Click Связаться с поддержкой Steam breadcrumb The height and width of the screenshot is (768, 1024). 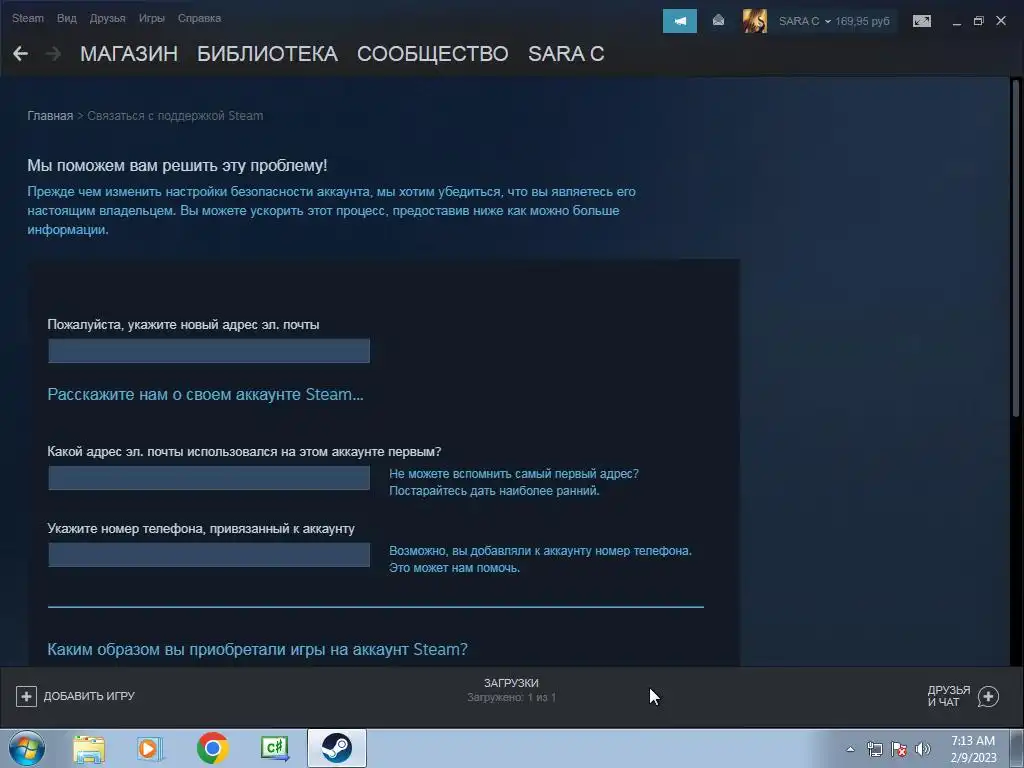(175, 116)
